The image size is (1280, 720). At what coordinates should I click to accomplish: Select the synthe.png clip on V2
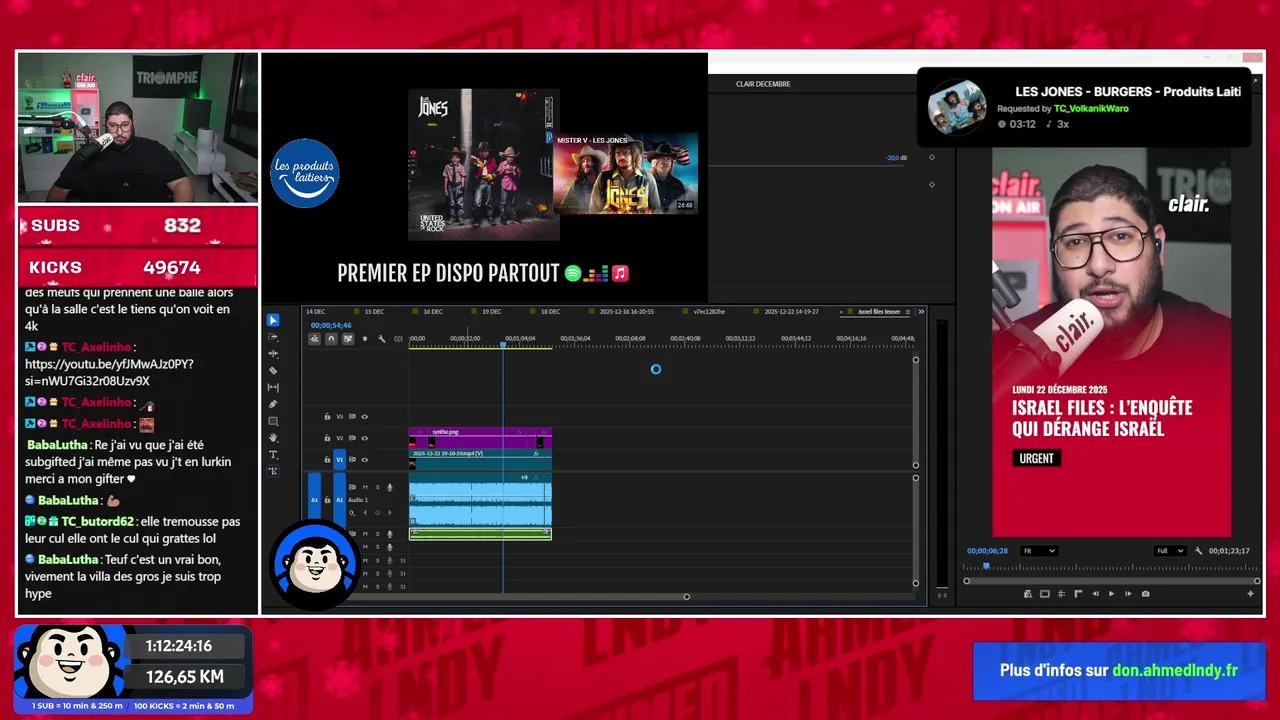[x=480, y=439]
